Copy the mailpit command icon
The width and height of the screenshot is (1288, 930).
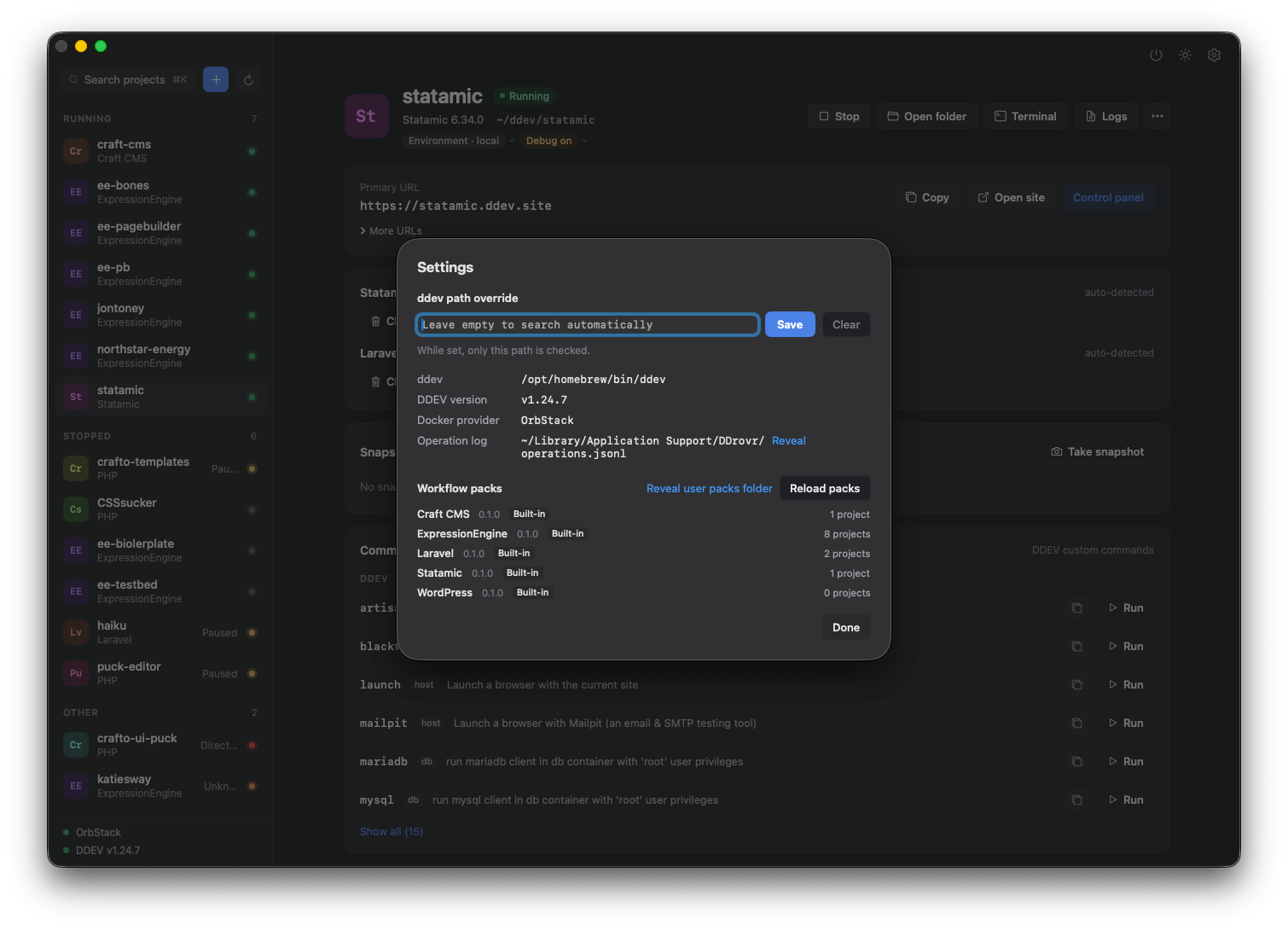click(x=1076, y=724)
